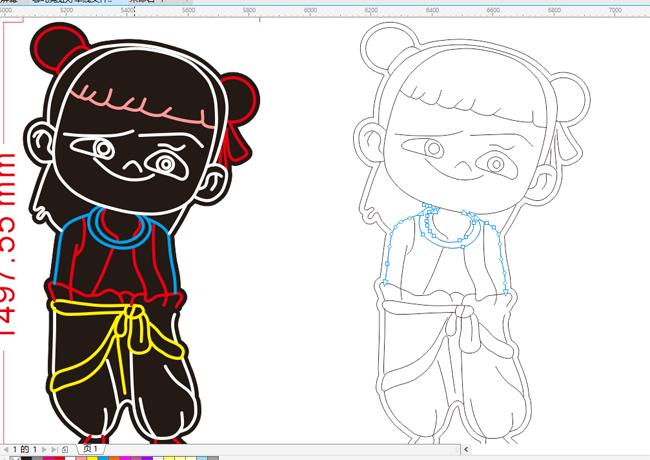Go to the first page arrow
650x460 pixels.
(6, 450)
